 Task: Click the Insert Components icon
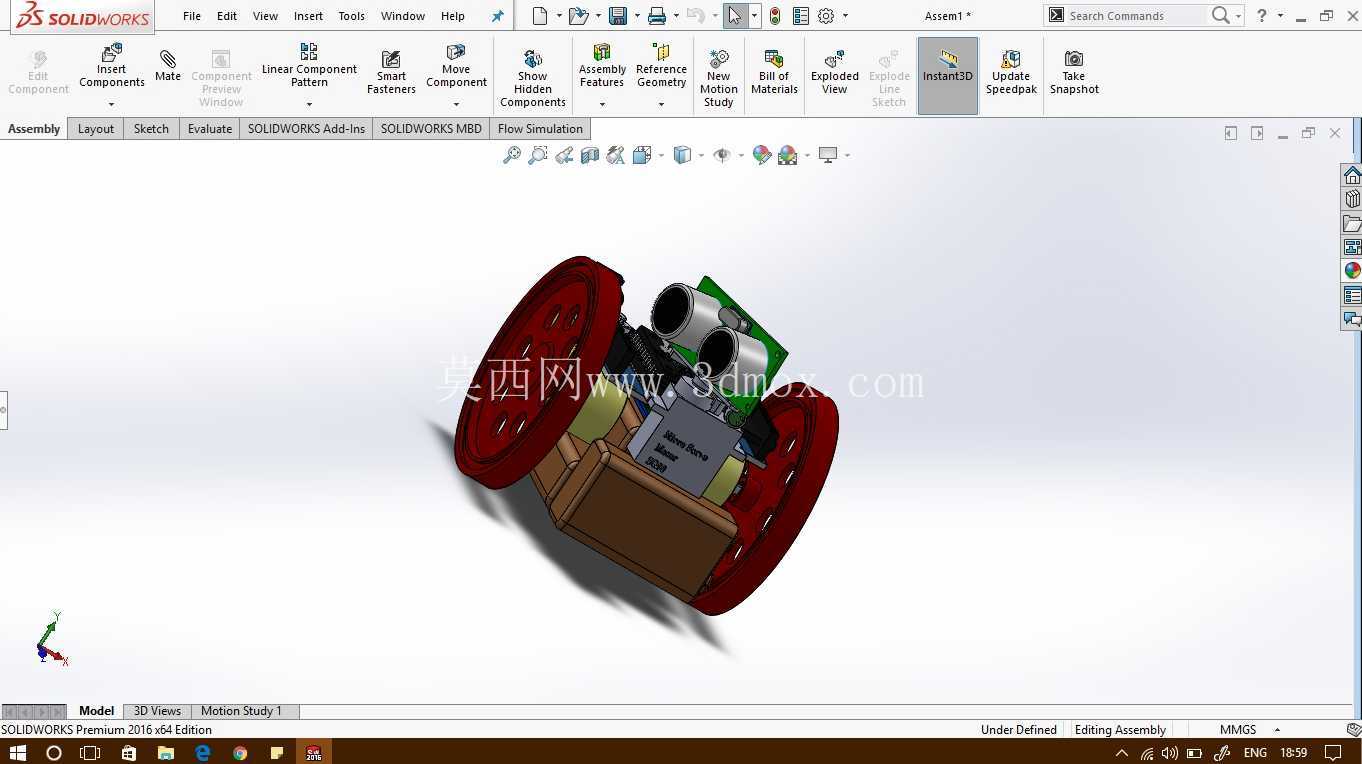[112, 53]
